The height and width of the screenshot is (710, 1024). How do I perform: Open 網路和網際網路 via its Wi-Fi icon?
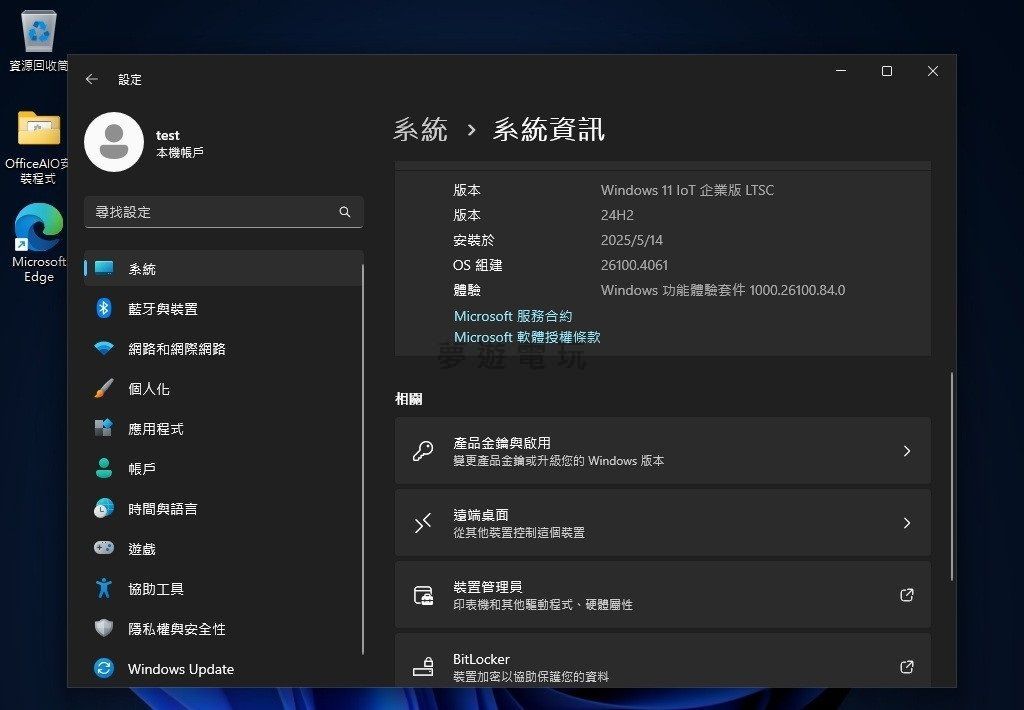[x=104, y=349]
